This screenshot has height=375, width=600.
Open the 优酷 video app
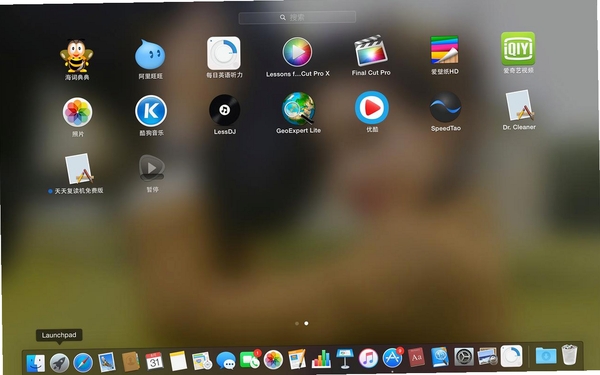click(x=372, y=108)
